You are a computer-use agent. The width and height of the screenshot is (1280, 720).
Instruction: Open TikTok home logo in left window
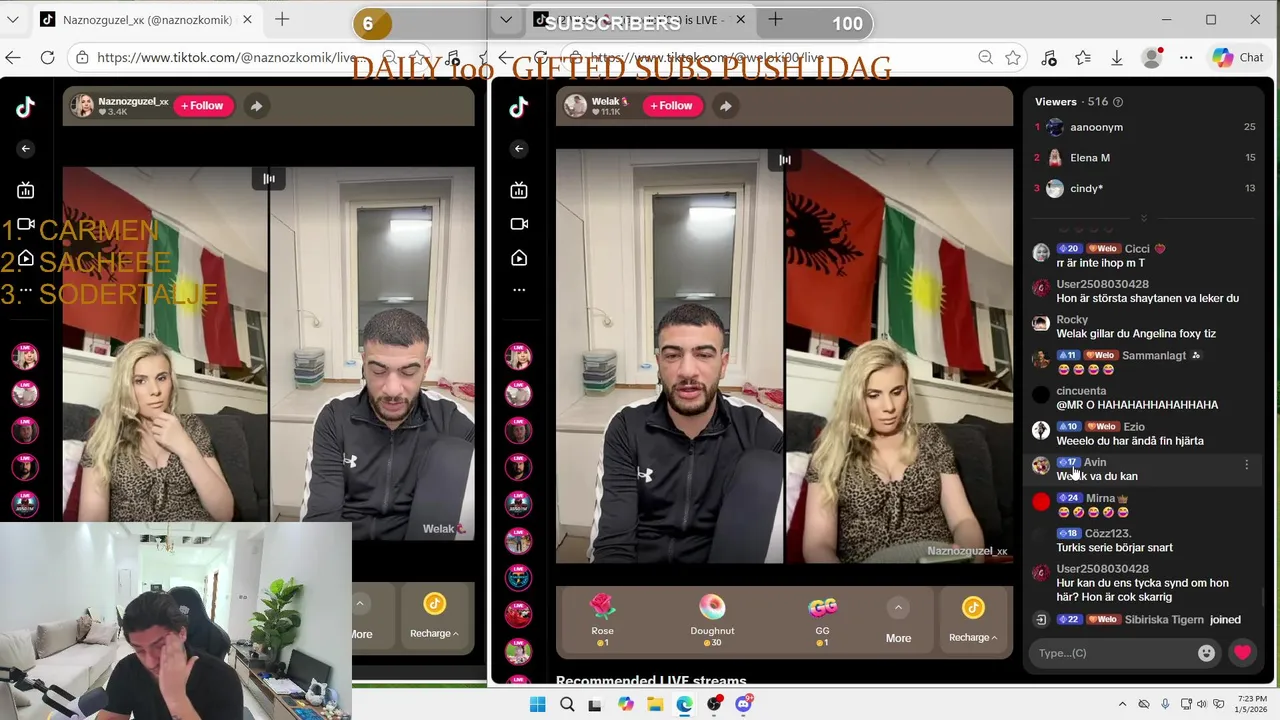[26, 108]
